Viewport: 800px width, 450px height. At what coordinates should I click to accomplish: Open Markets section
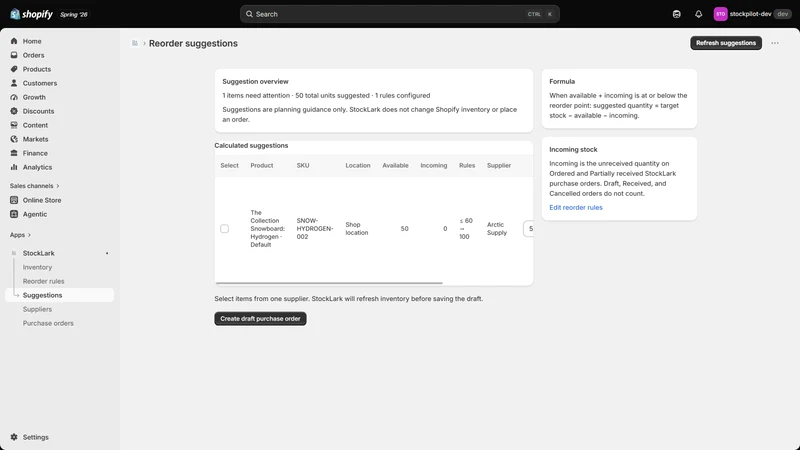coord(35,139)
